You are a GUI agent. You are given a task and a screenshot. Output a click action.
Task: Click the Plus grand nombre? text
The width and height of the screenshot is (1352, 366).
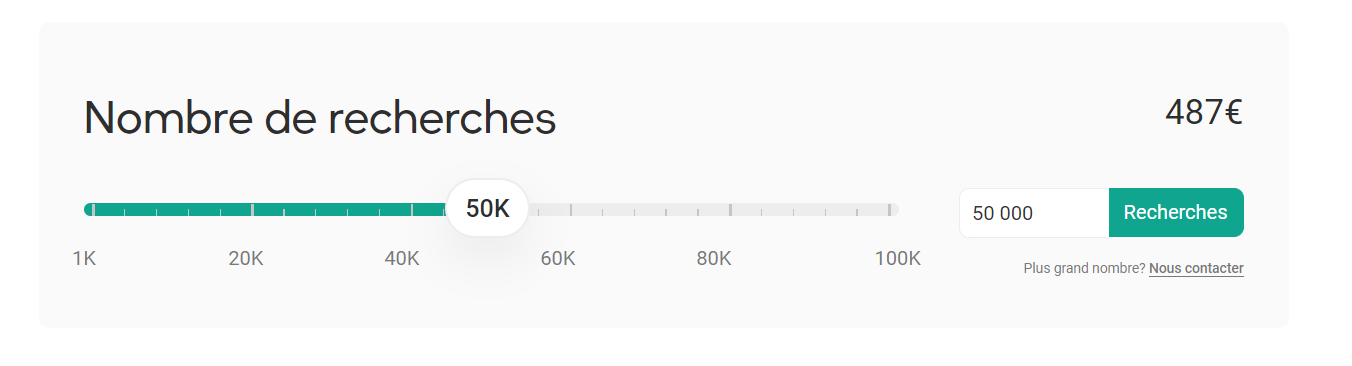tap(1084, 269)
